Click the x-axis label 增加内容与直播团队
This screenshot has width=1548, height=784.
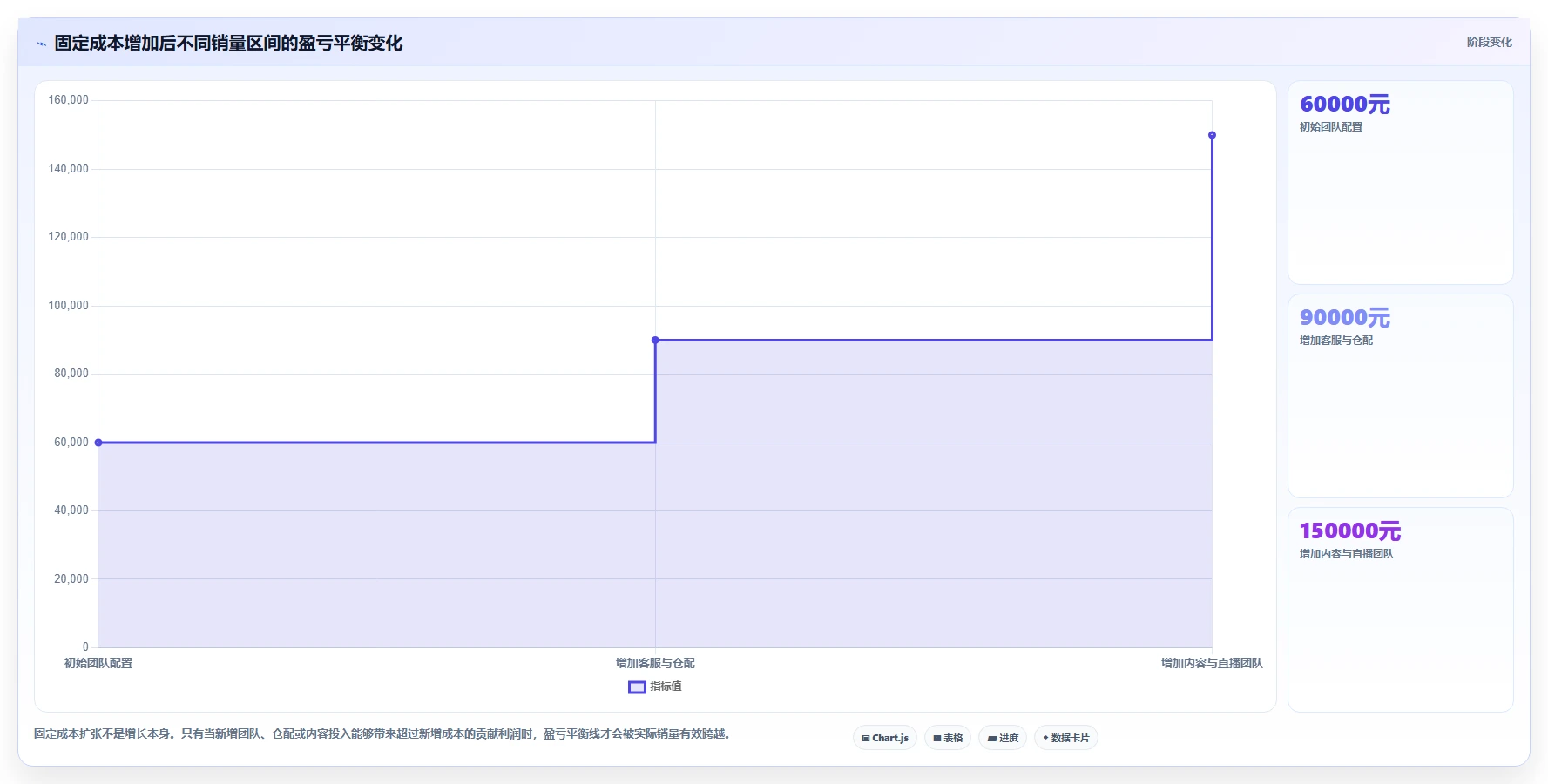[x=1212, y=663]
